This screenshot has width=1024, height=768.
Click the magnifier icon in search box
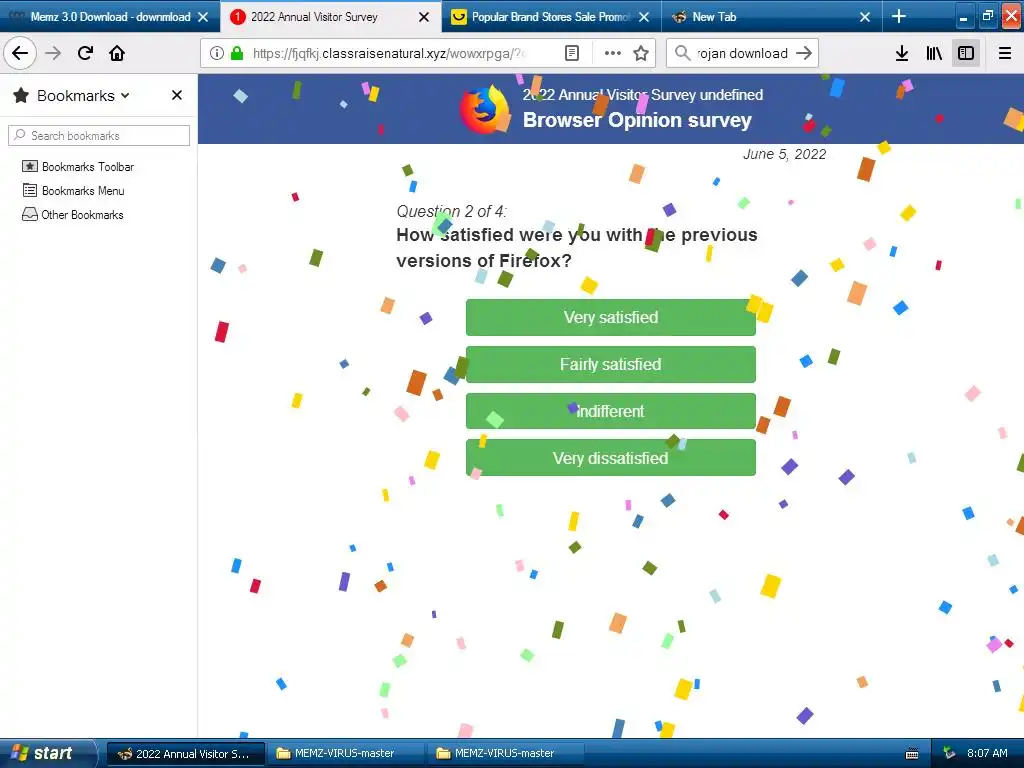[682, 53]
